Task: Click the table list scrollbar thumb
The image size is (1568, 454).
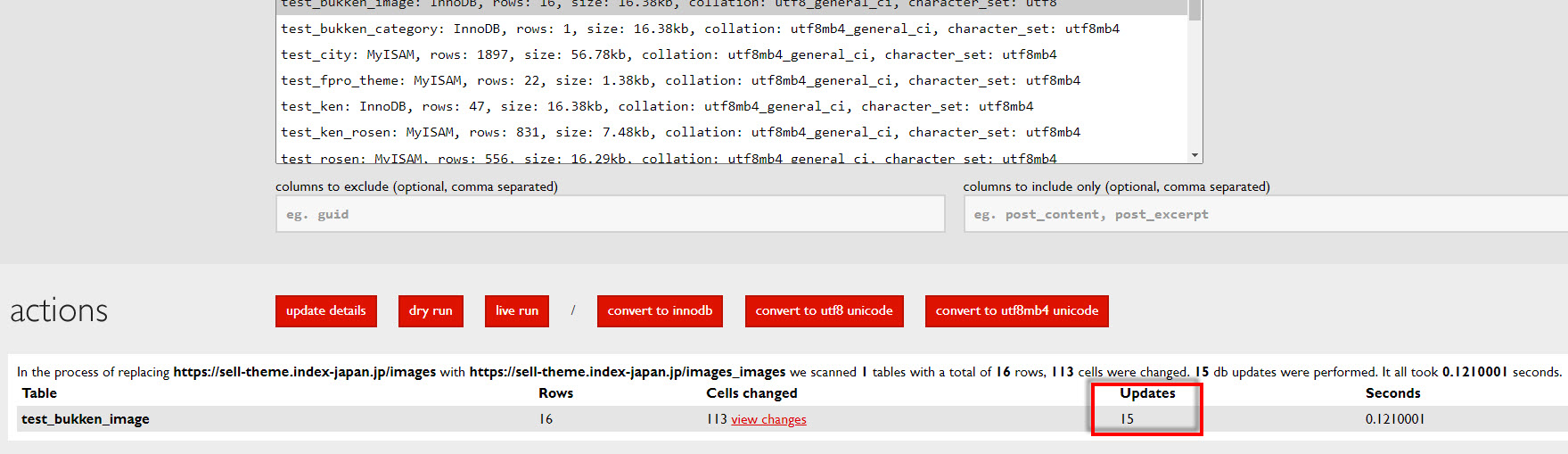Action: (x=1194, y=9)
